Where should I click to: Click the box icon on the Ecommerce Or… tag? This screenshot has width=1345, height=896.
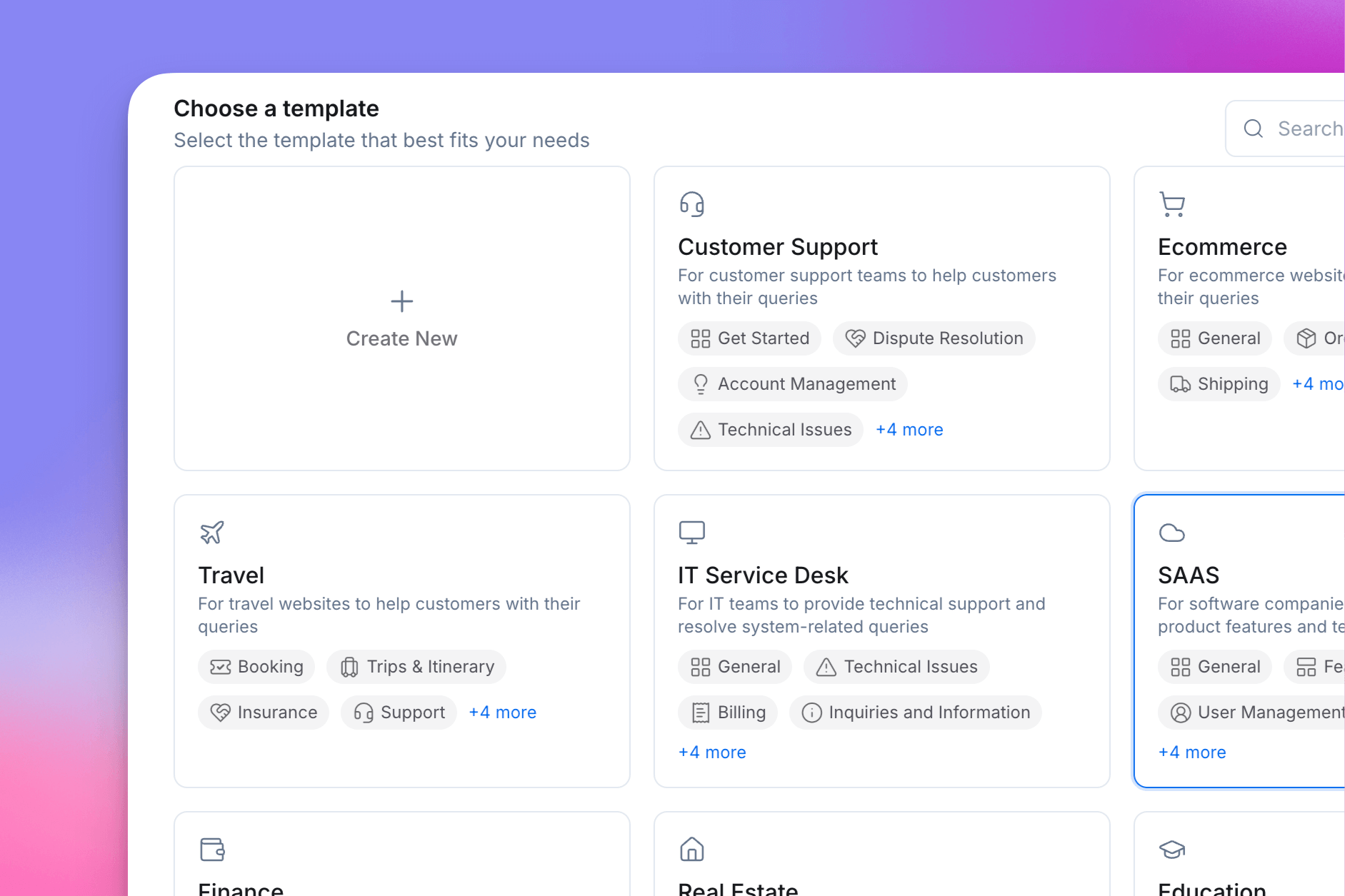(x=1306, y=338)
